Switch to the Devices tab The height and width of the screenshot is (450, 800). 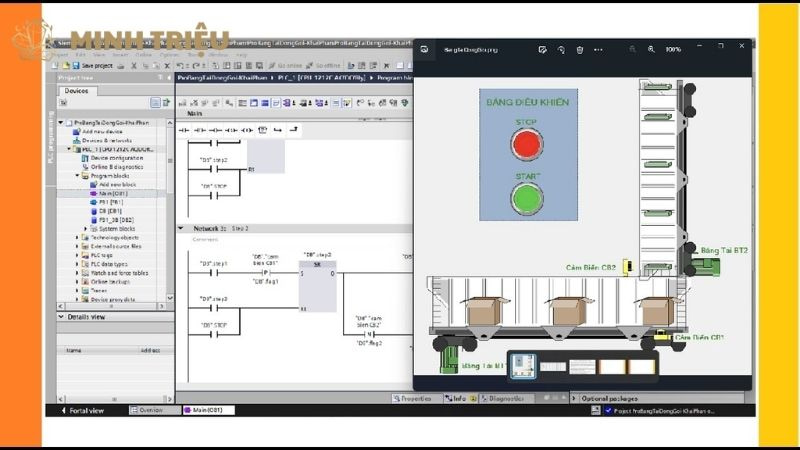click(x=76, y=91)
